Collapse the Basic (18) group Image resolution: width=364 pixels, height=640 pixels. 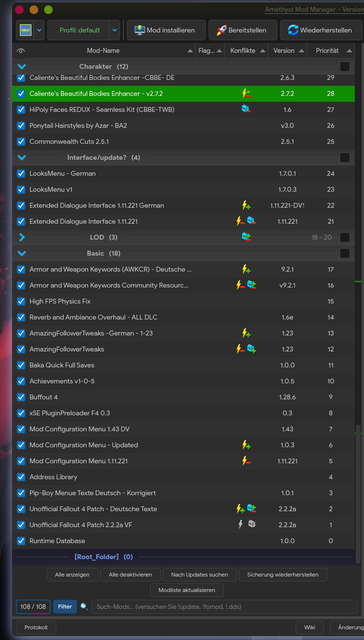click(22, 253)
